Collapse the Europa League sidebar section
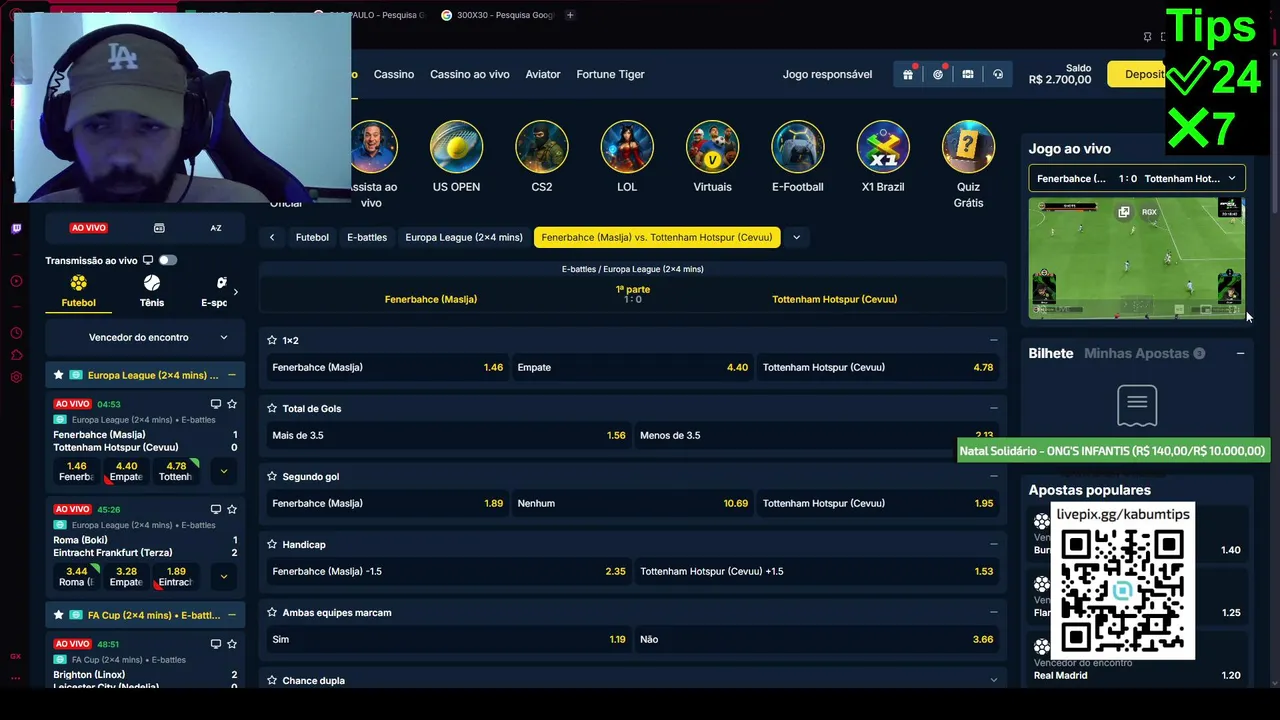This screenshot has width=1280, height=720. coord(232,375)
